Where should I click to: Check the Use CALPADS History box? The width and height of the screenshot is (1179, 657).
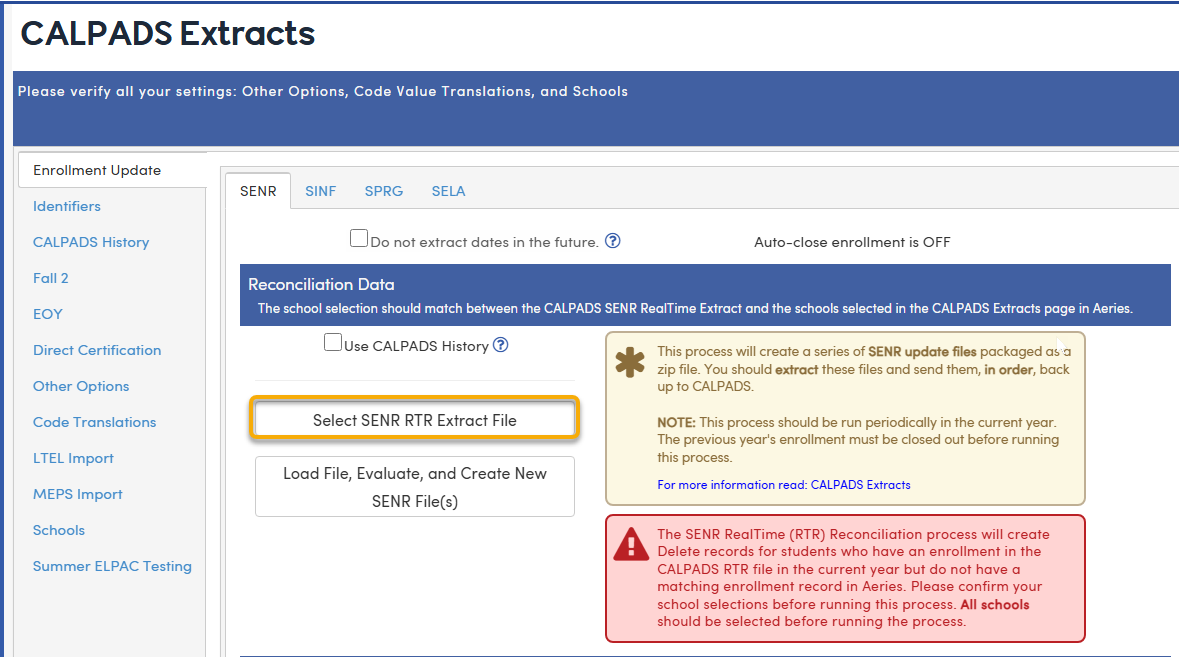tap(332, 342)
